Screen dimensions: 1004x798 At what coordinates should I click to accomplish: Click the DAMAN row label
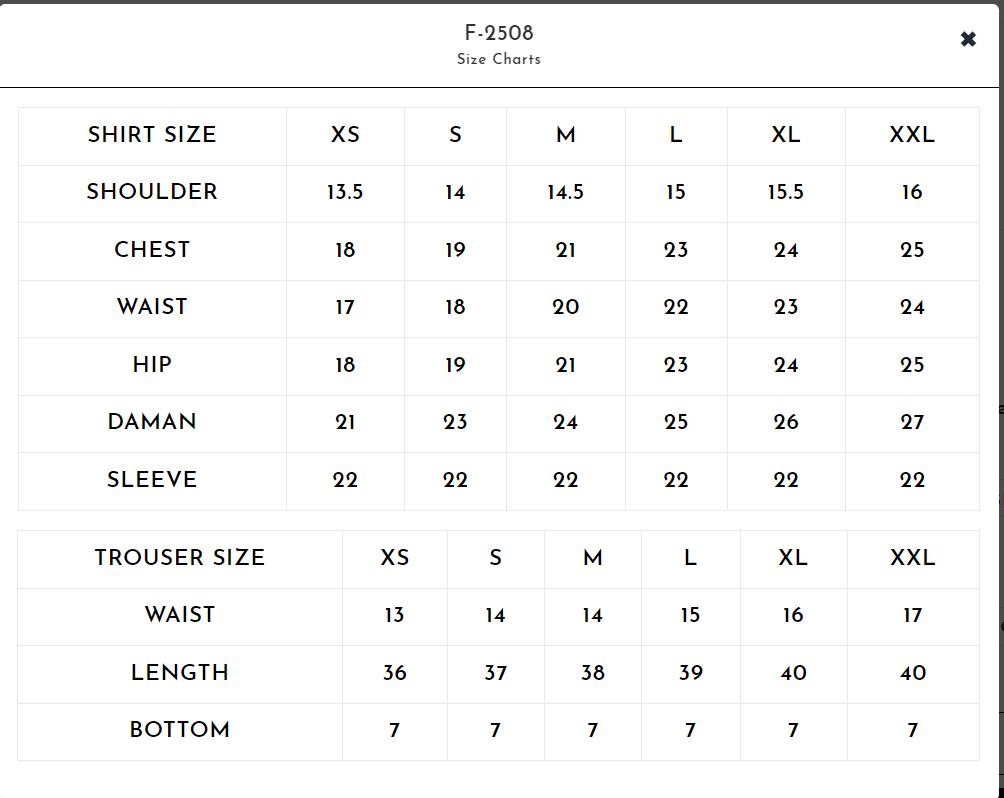[152, 422]
